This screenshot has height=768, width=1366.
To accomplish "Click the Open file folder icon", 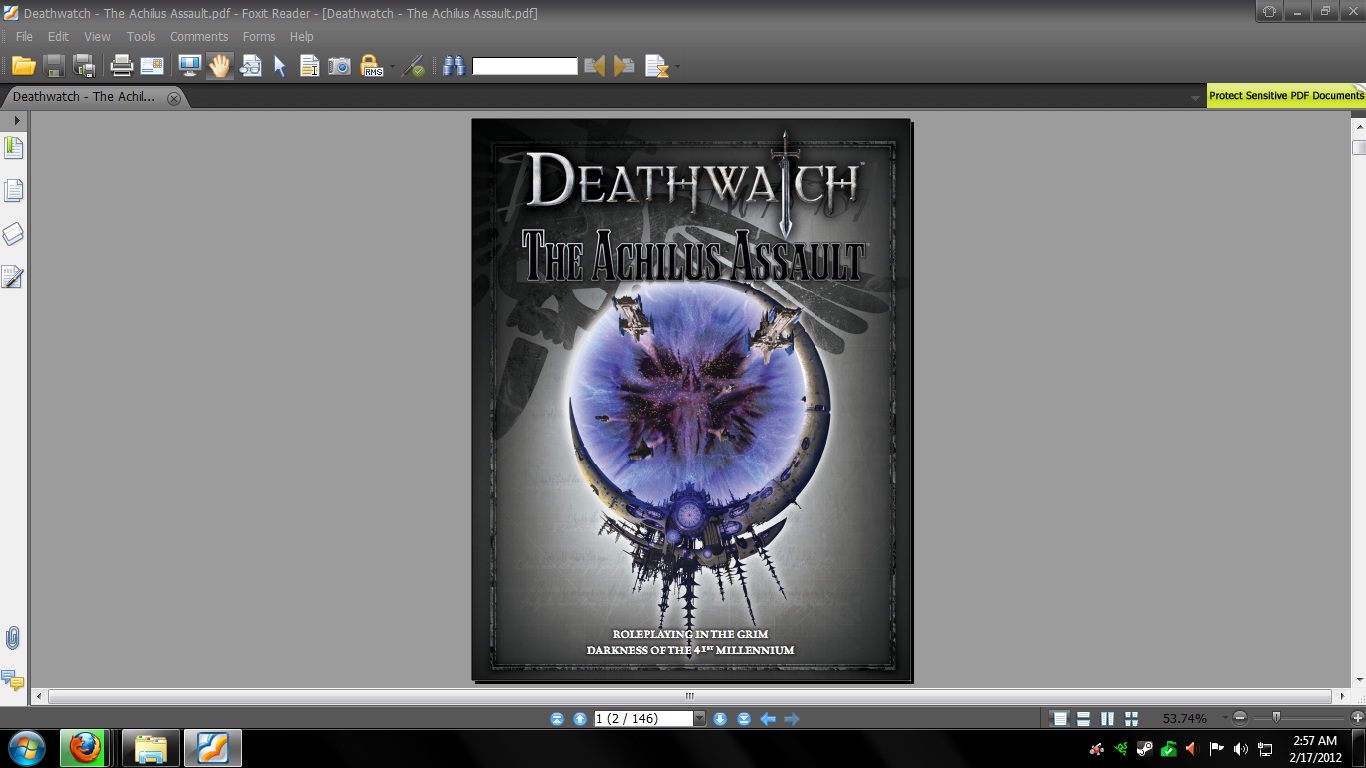I will [x=24, y=66].
